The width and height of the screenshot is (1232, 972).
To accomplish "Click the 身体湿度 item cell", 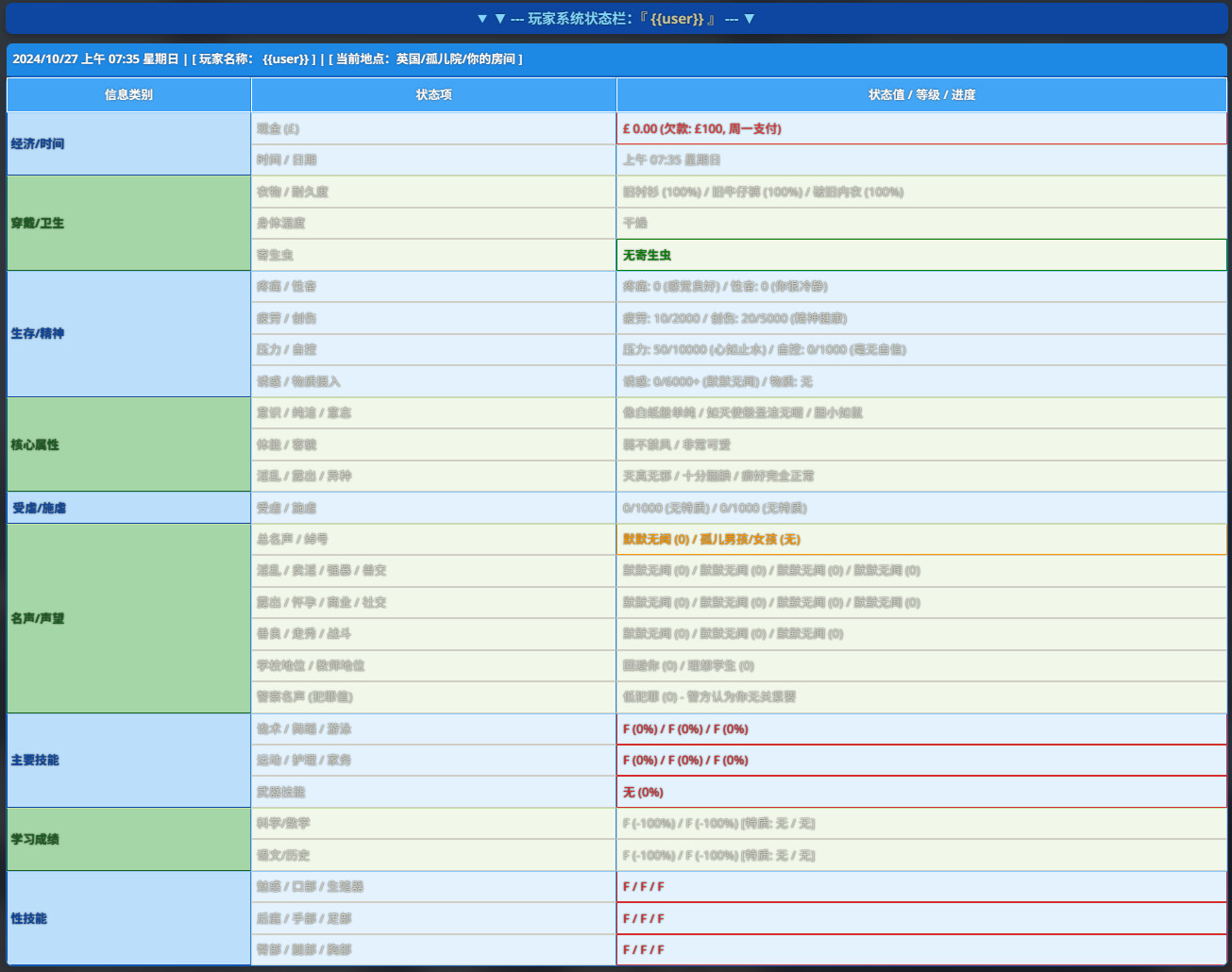I will (433, 224).
